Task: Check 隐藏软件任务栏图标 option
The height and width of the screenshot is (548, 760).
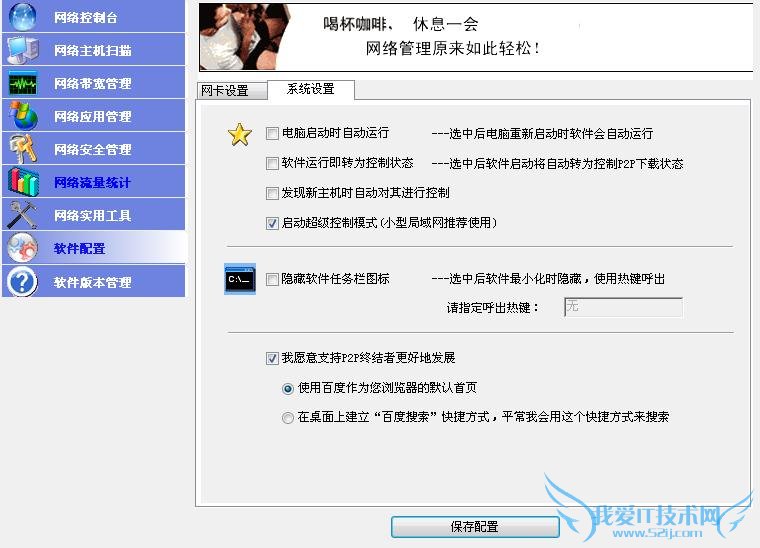Action: tap(272, 279)
